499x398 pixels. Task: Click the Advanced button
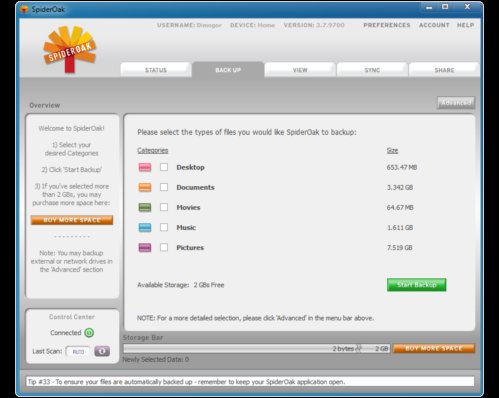[456, 103]
